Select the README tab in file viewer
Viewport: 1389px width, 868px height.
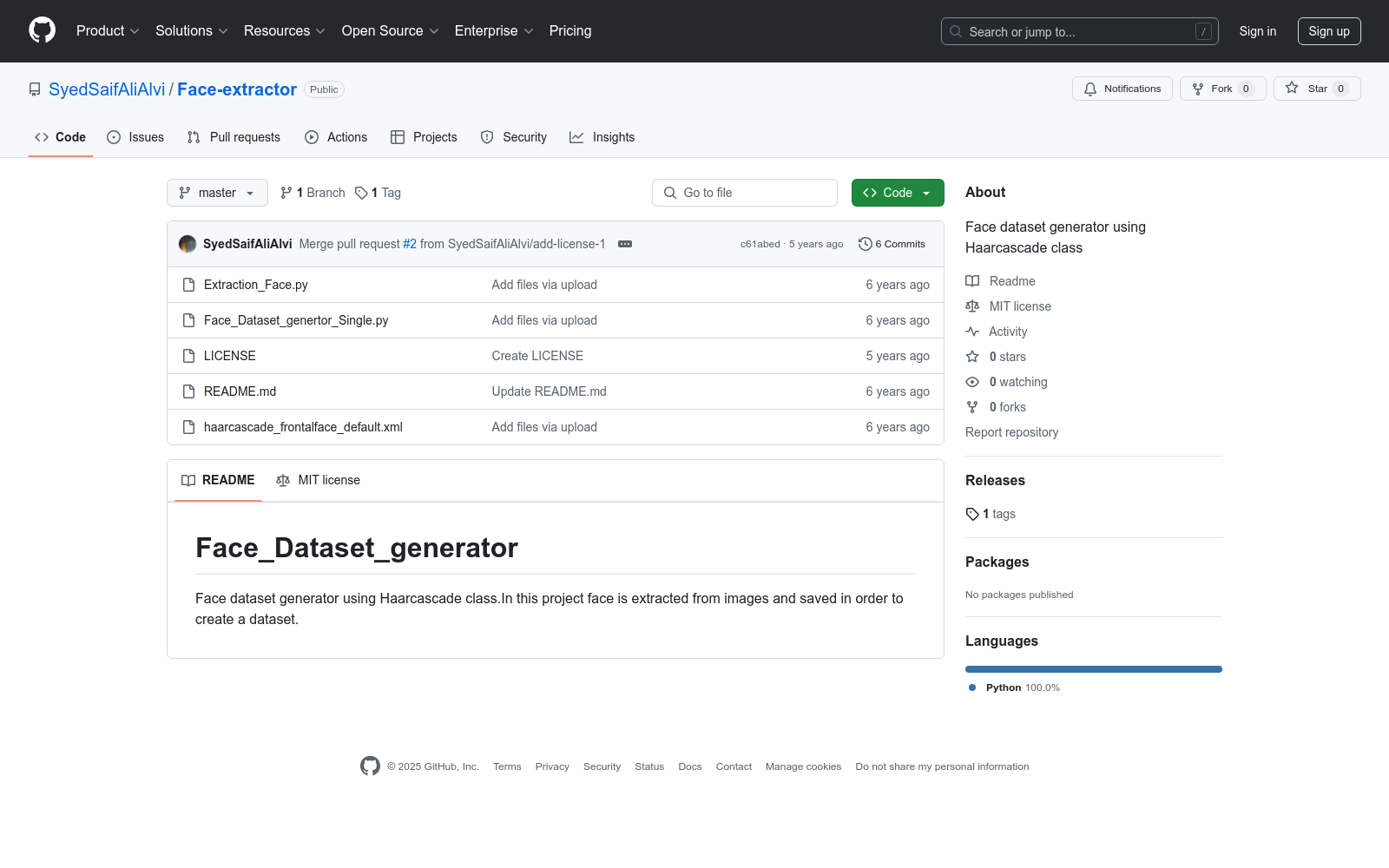(218, 480)
